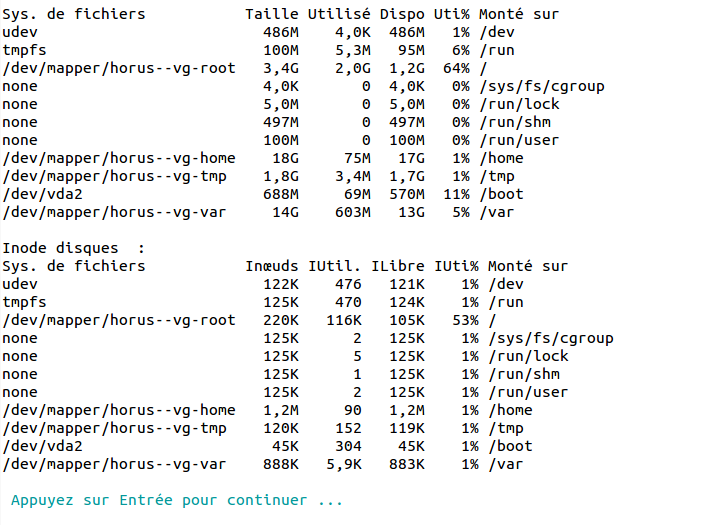Click the 64% usage value for root

[x=456, y=68]
